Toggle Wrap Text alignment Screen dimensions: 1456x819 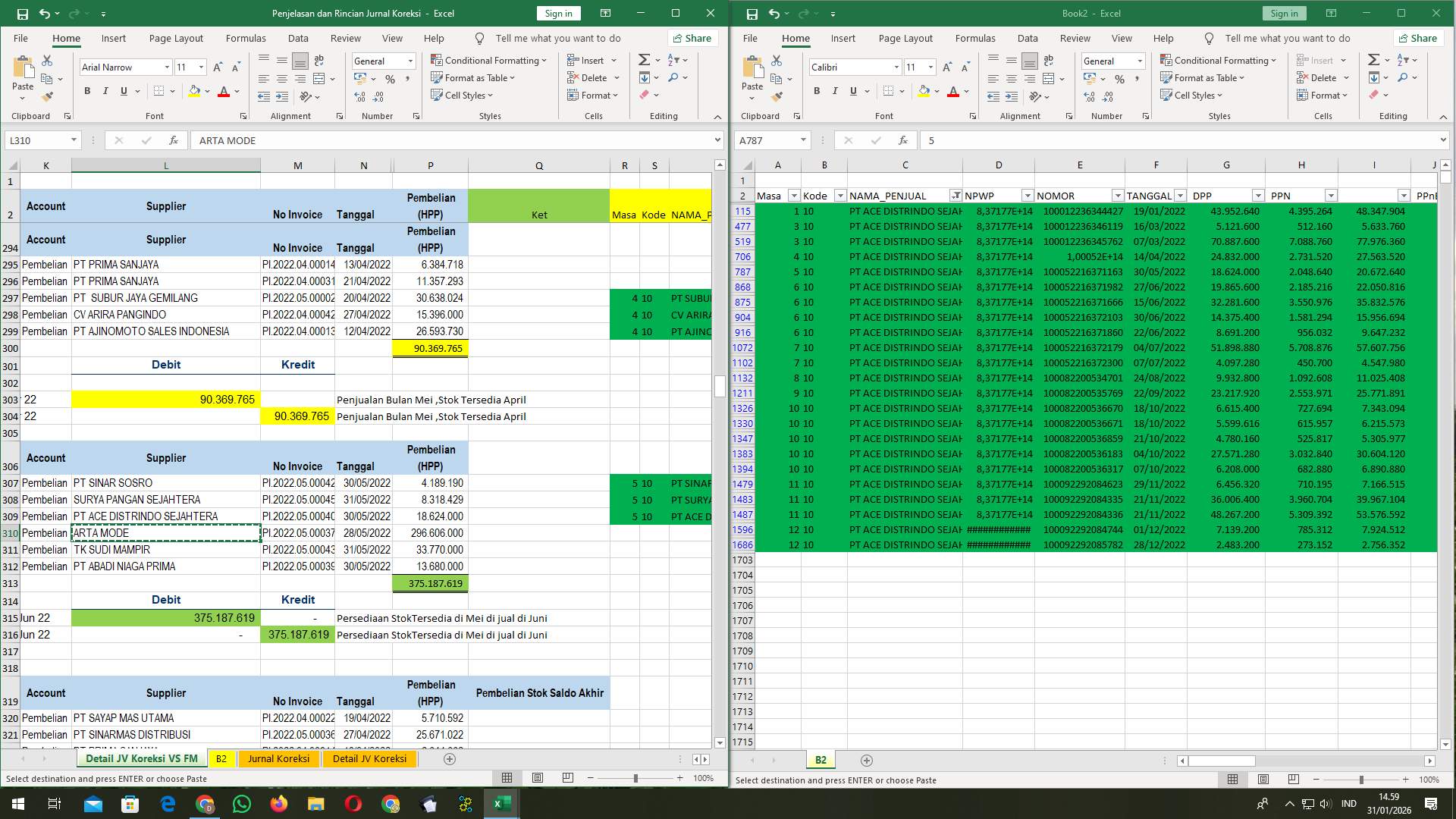tap(318, 60)
